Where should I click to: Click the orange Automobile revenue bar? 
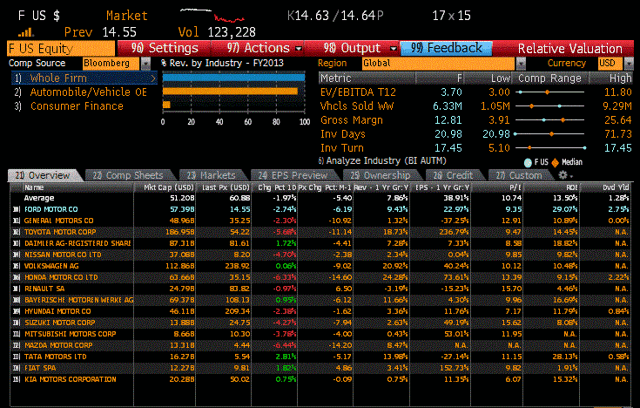coord(230,91)
